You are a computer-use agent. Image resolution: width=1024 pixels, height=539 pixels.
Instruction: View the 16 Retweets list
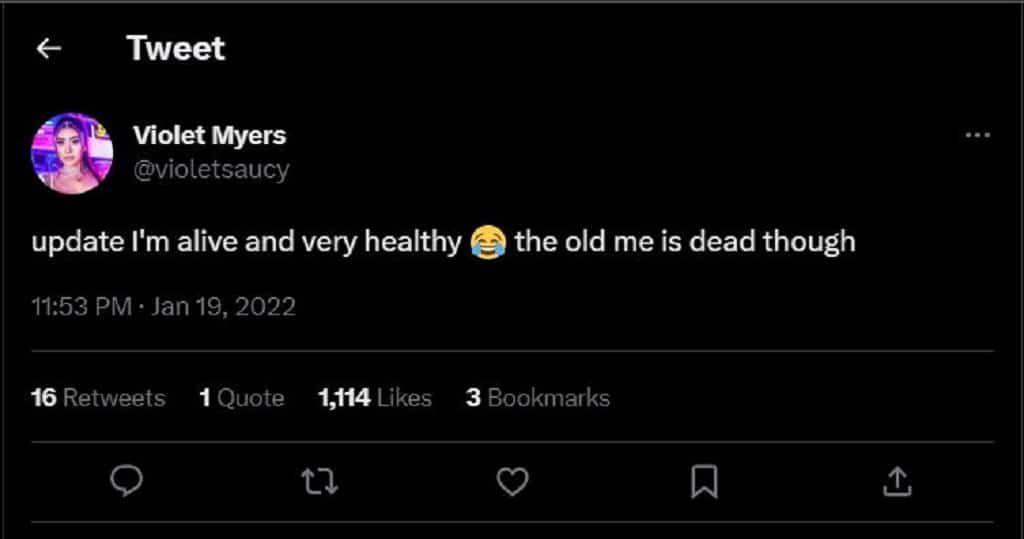[x=98, y=398]
